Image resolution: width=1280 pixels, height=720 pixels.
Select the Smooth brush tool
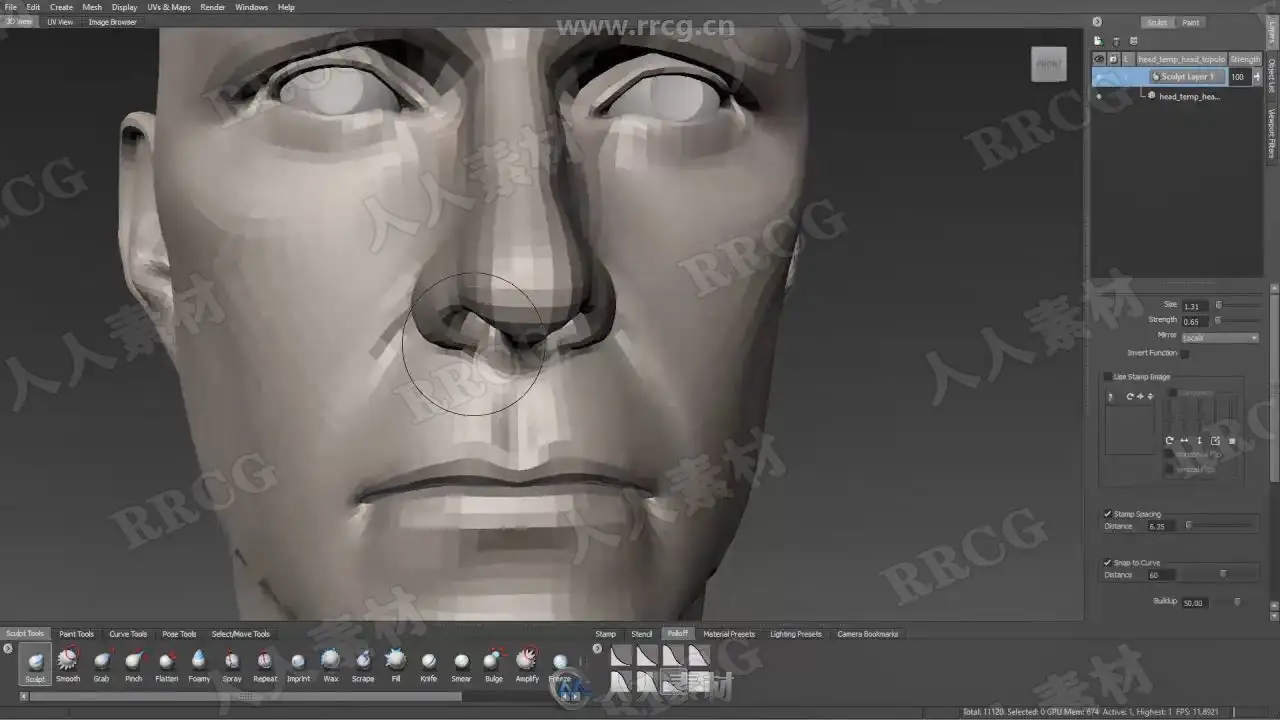click(68, 664)
